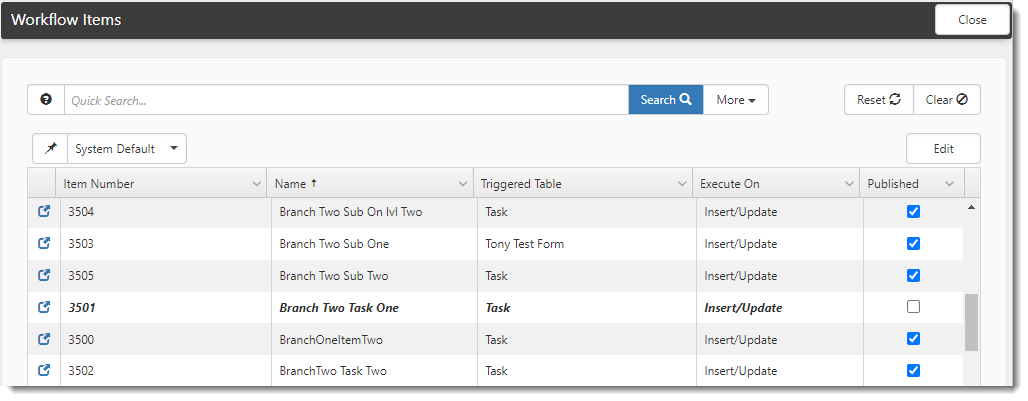The image size is (1028, 401).
Task: Click the open icon beside item 3500
Action: pyautogui.click(x=44, y=339)
